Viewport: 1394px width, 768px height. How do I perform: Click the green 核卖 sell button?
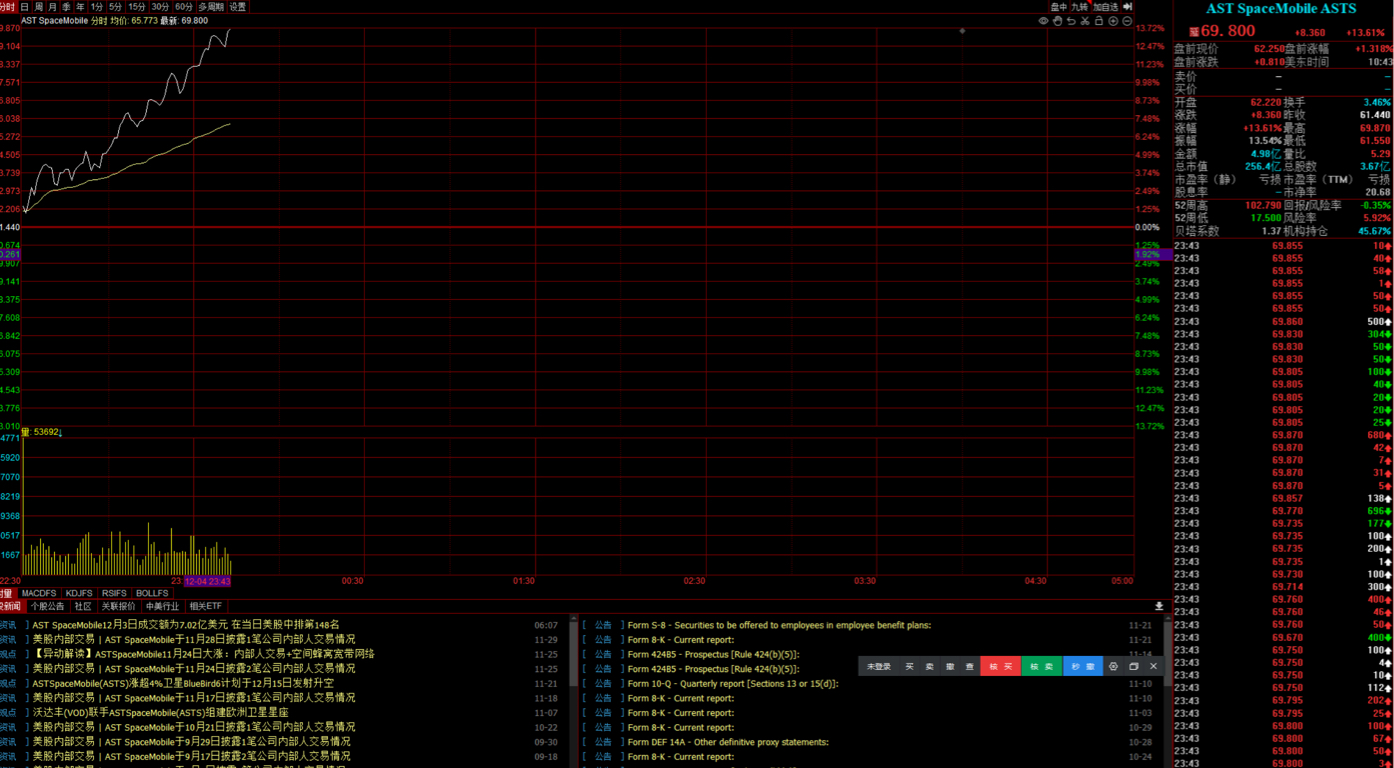(1041, 666)
